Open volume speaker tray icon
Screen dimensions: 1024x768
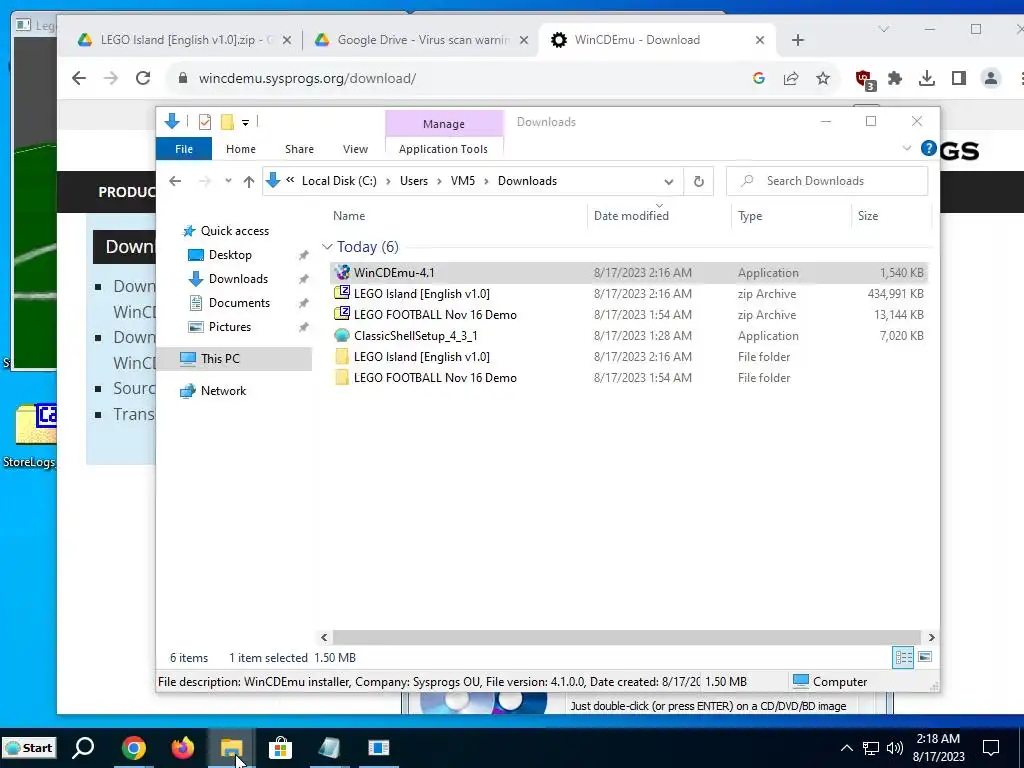tap(895, 748)
